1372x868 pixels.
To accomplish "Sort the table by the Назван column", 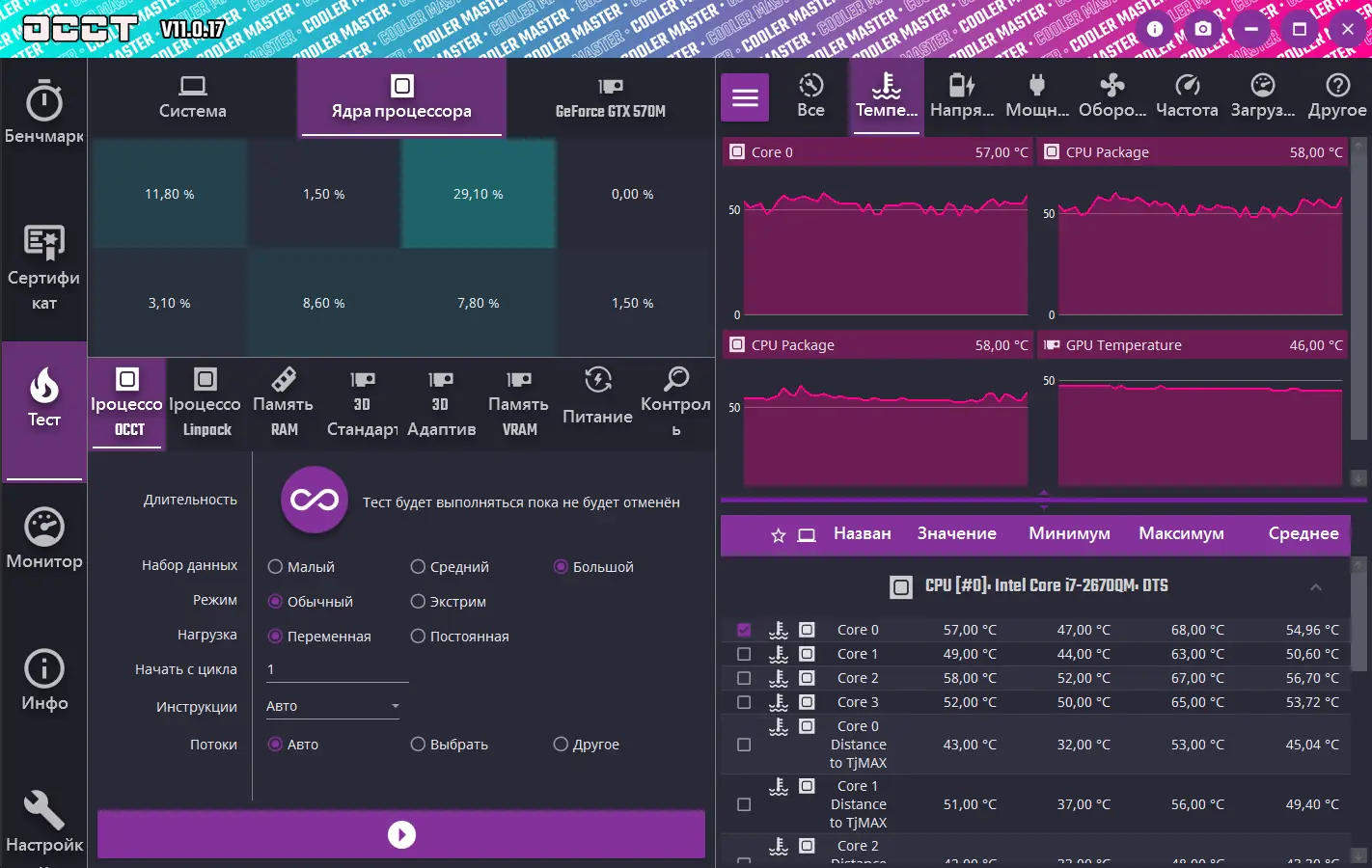I will point(863,534).
